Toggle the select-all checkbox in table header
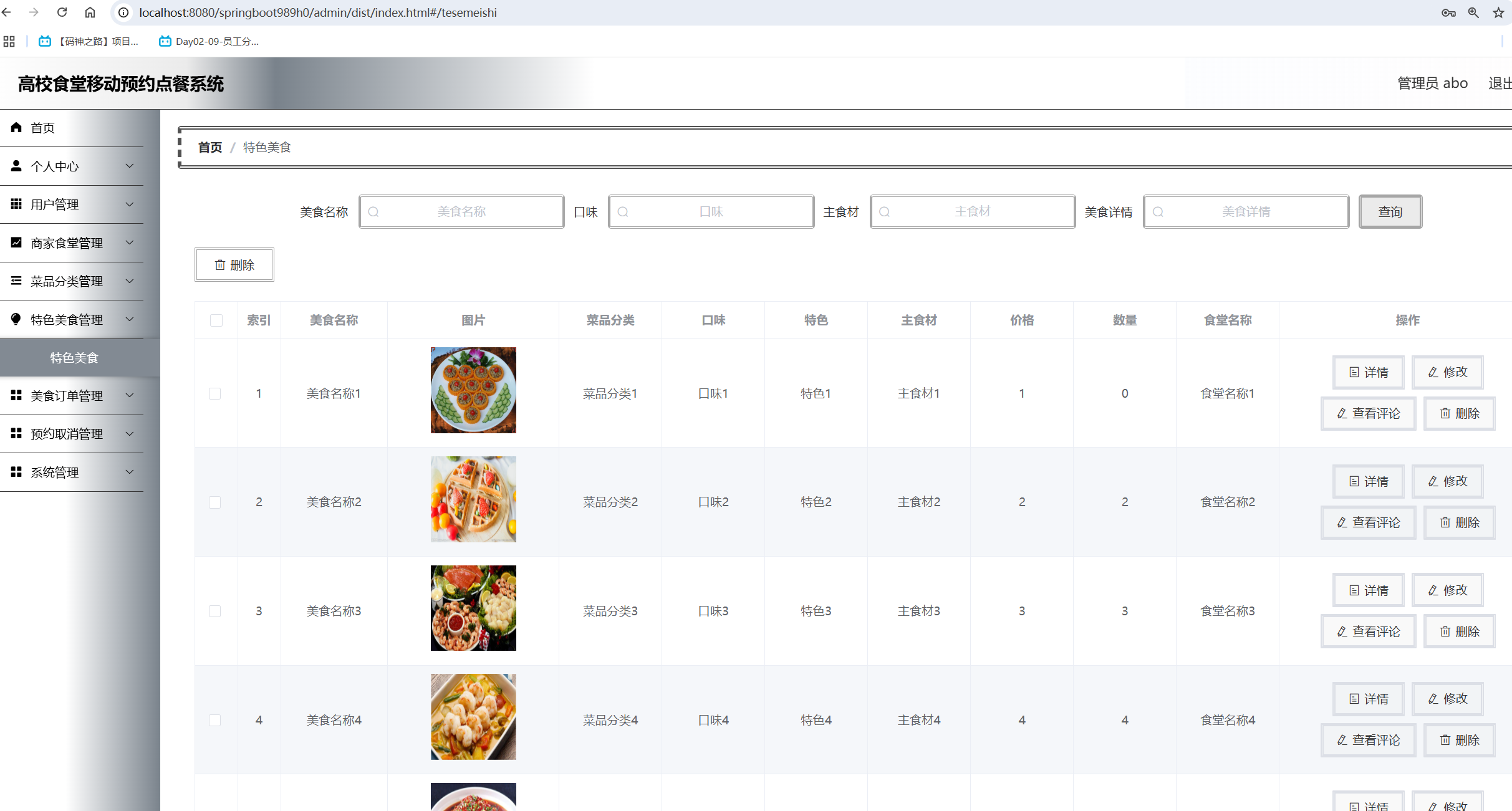This screenshot has height=811, width=1512. click(x=216, y=320)
